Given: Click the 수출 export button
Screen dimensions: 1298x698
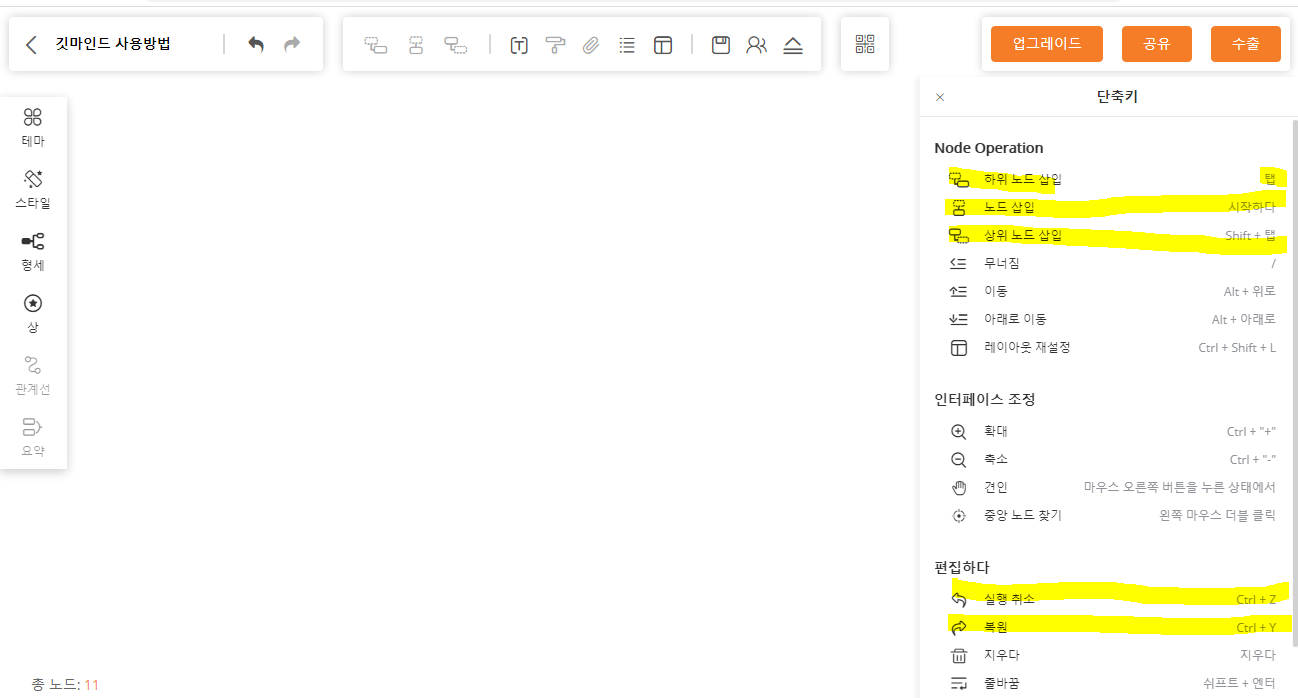Looking at the screenshot, I should pyautogui.click(x=1246, y=44).
